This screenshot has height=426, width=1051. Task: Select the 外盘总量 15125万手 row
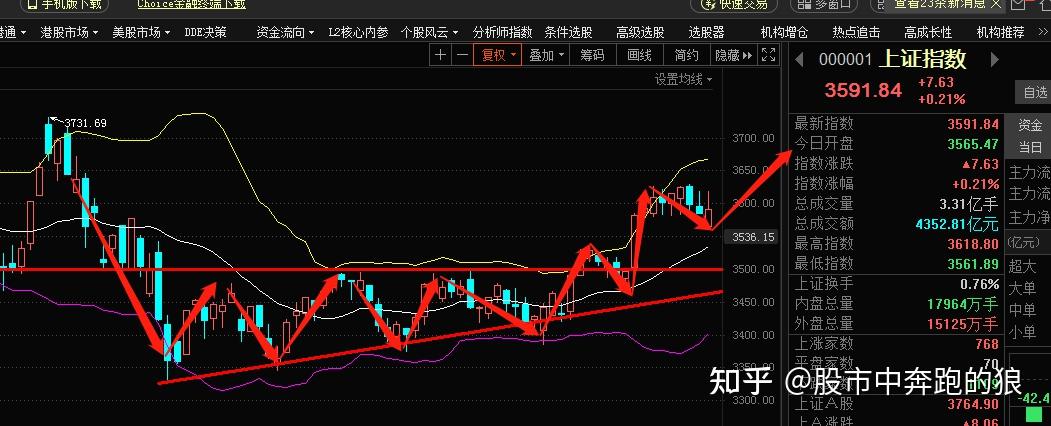click(x=897, y=324)
